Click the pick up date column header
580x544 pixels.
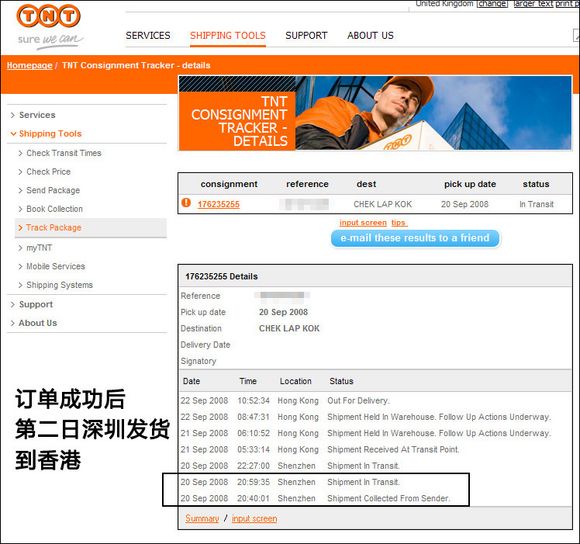click(470, 184)
